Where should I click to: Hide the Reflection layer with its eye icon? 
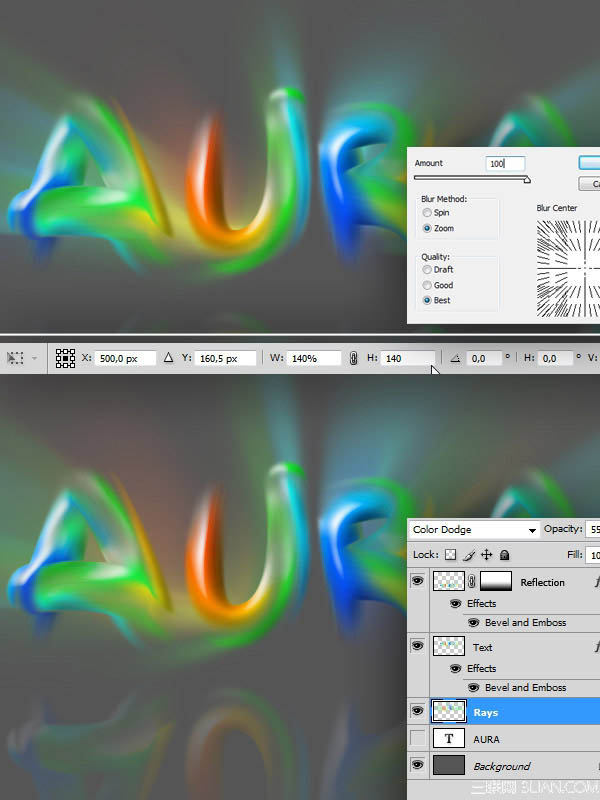click(418, 581)
